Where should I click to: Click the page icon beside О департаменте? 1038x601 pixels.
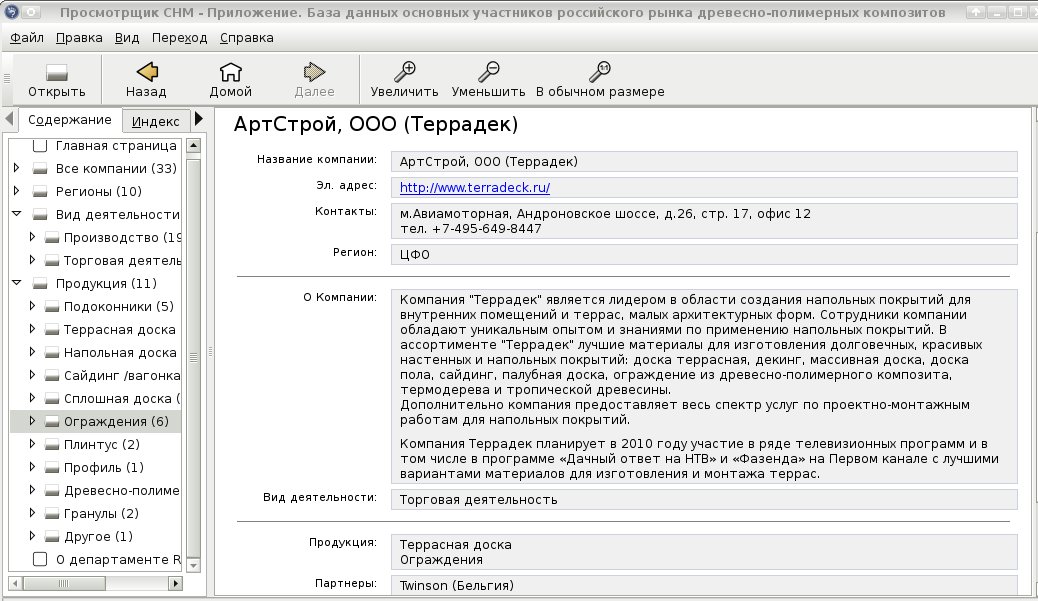pos(40,559)
